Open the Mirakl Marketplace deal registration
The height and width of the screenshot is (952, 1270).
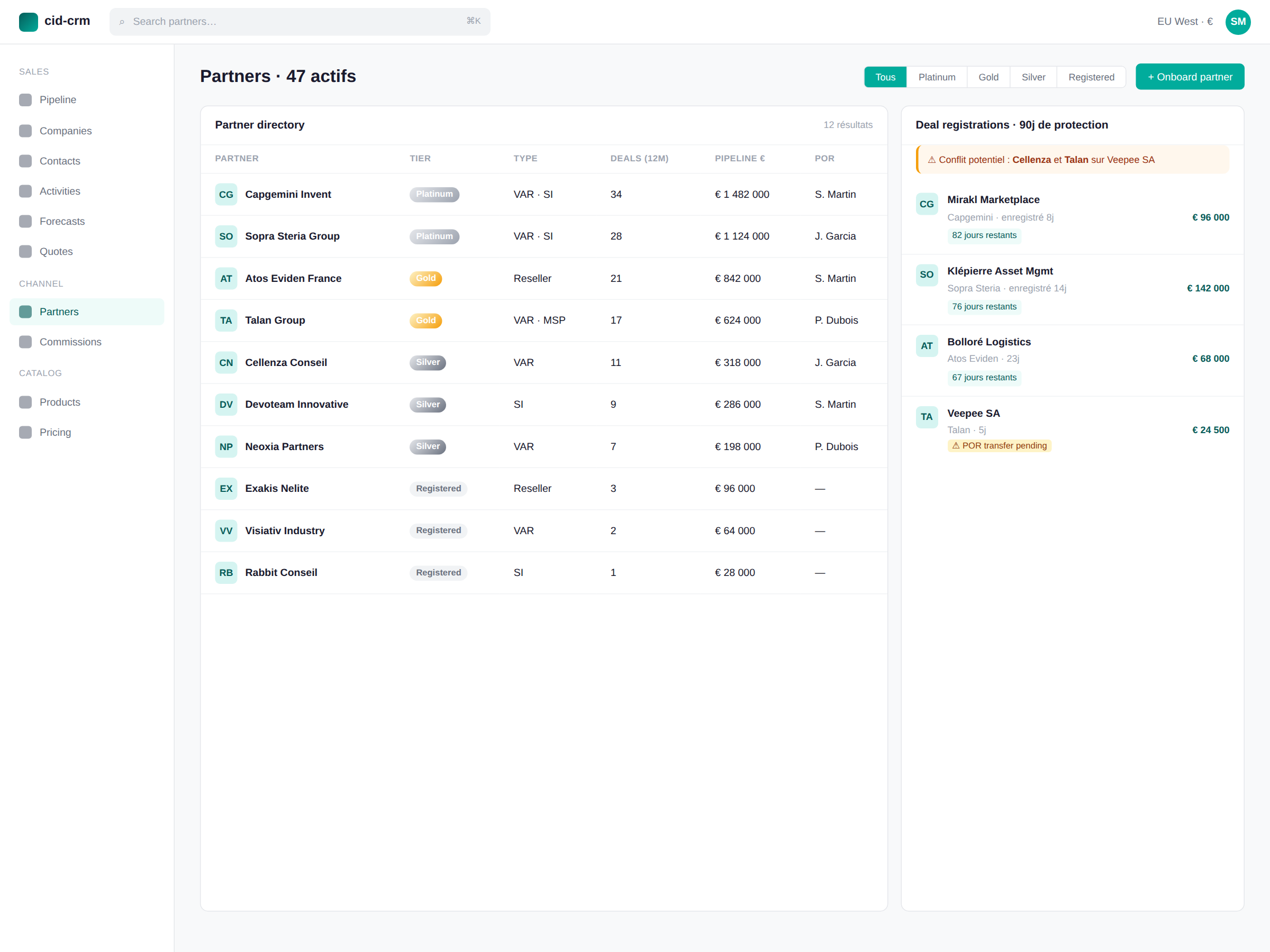(x=1072, y=218)
